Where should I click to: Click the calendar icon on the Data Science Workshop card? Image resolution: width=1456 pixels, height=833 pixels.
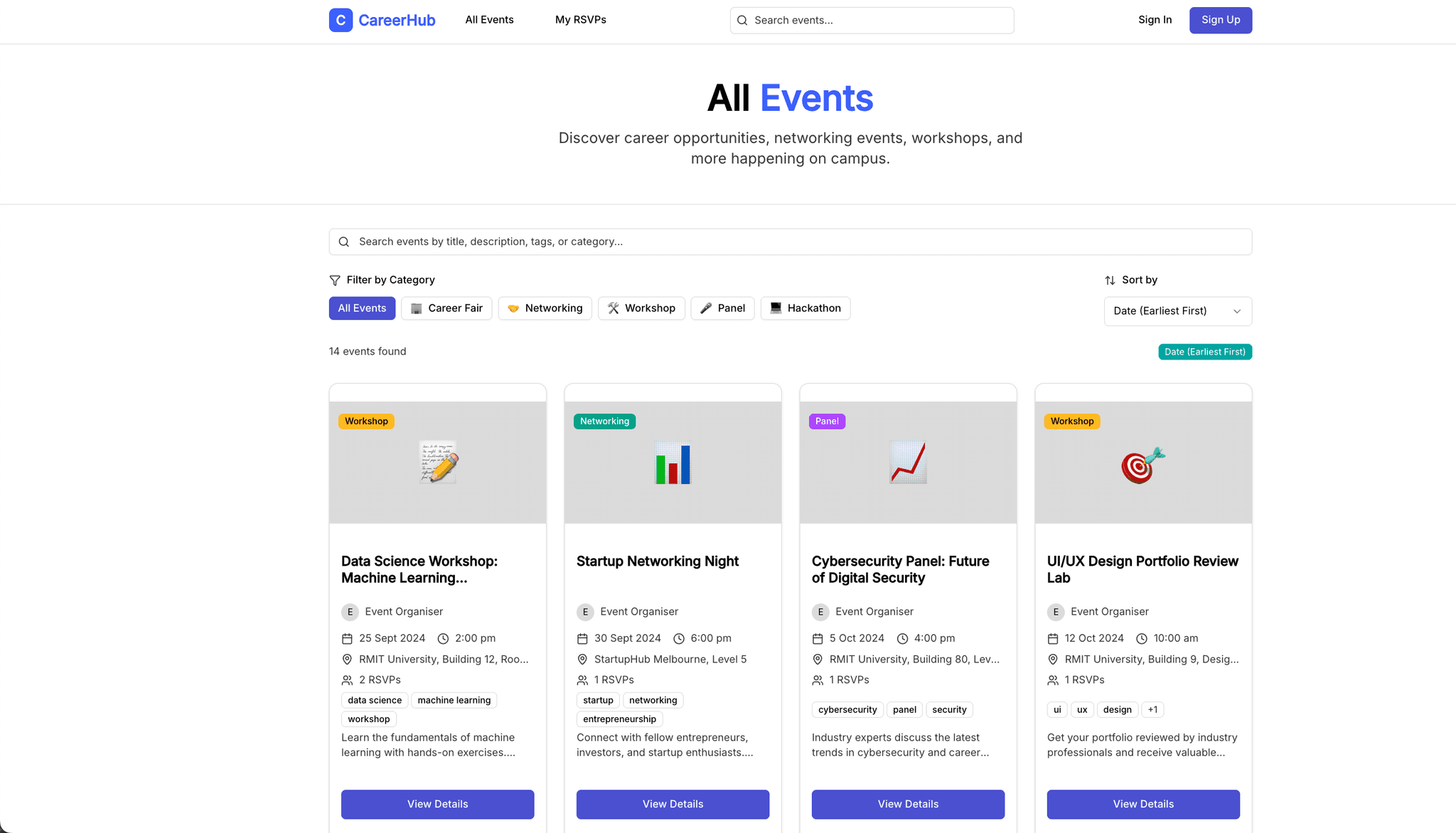coord(347,638)
